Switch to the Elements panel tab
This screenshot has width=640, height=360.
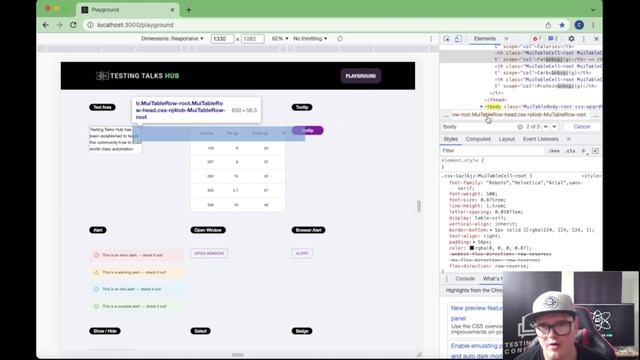pos(484,38)
